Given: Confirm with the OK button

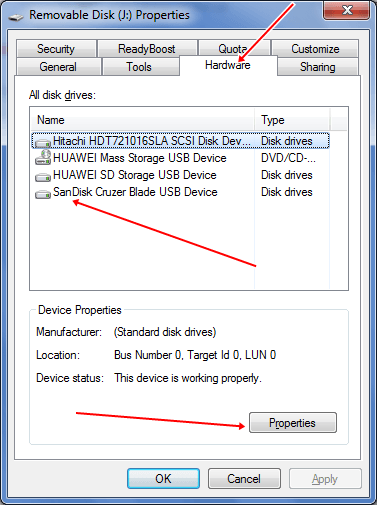Looking at the screenshot, I should tap(163, 479).
